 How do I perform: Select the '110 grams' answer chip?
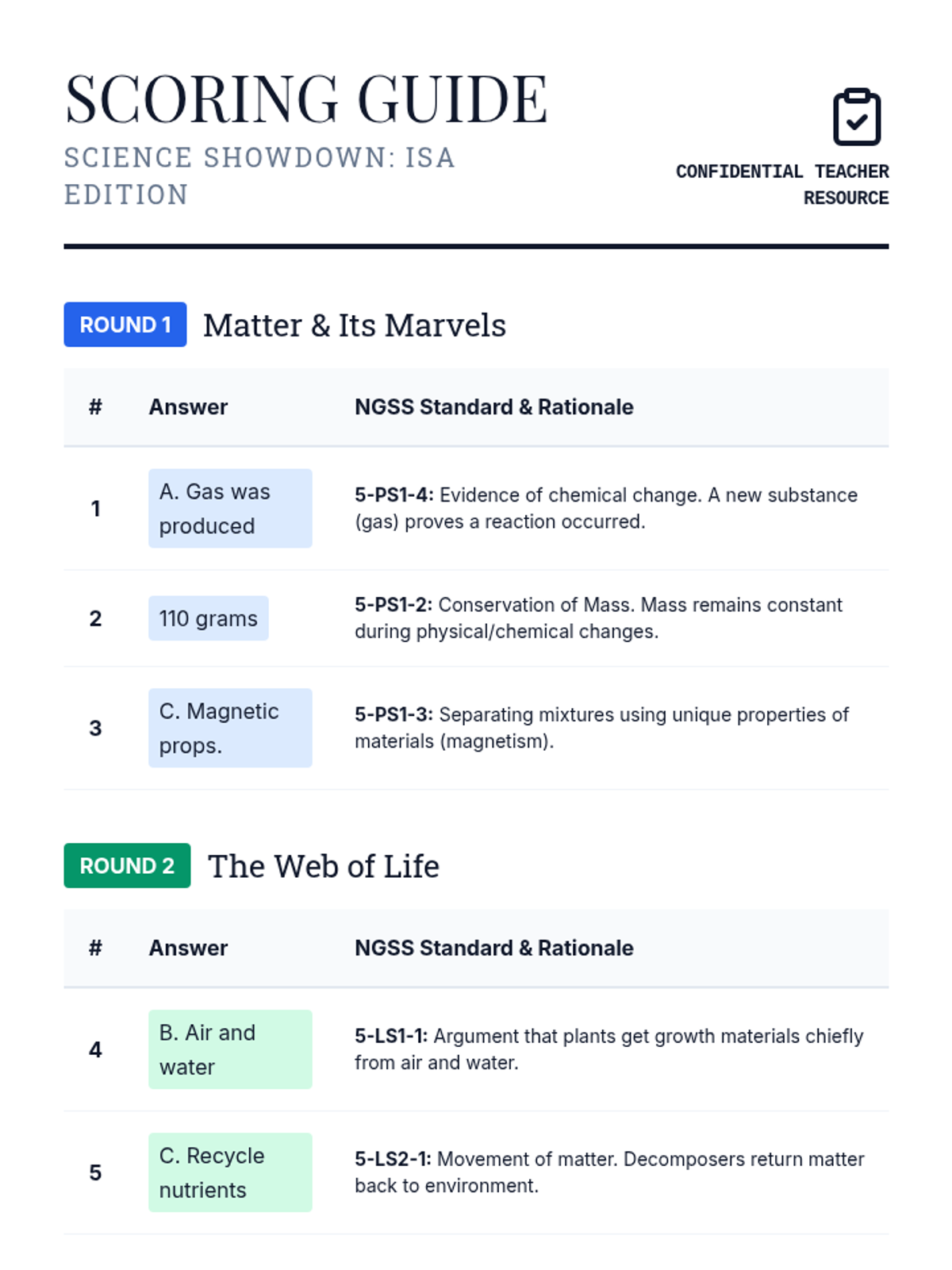209,618
